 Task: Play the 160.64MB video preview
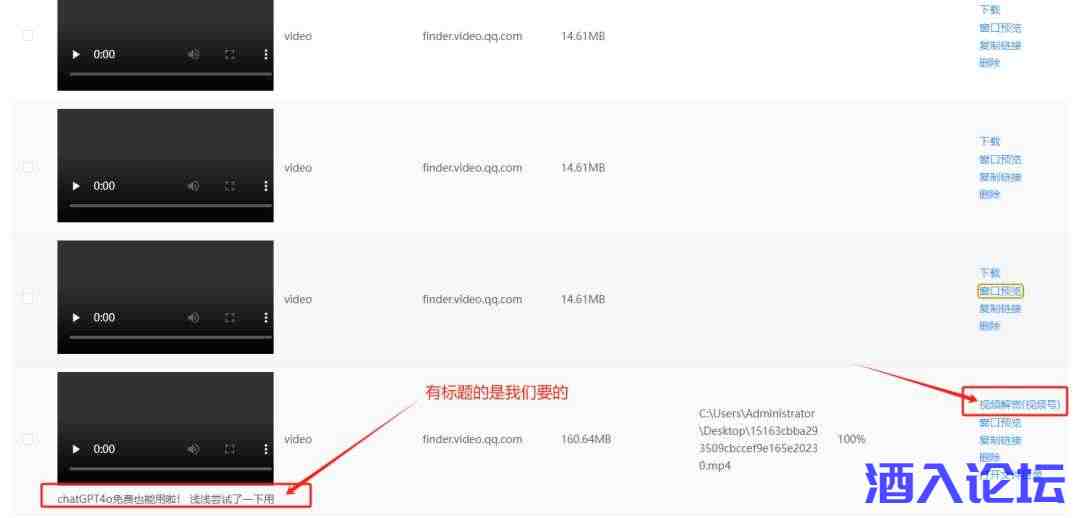pos(76,449)
